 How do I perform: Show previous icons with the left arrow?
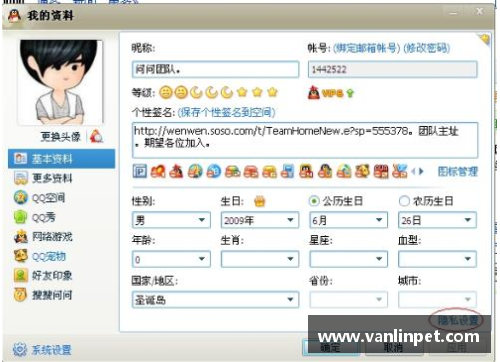pos(414,172)
